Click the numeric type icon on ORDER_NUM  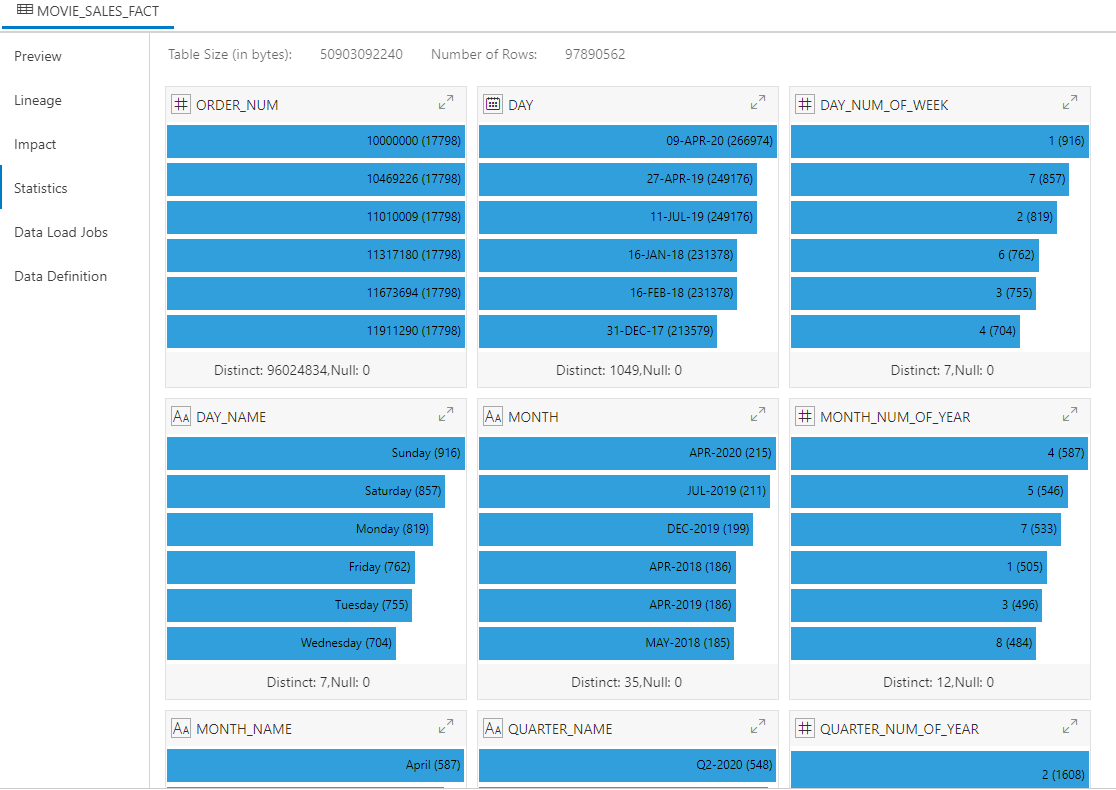[181, 104]
